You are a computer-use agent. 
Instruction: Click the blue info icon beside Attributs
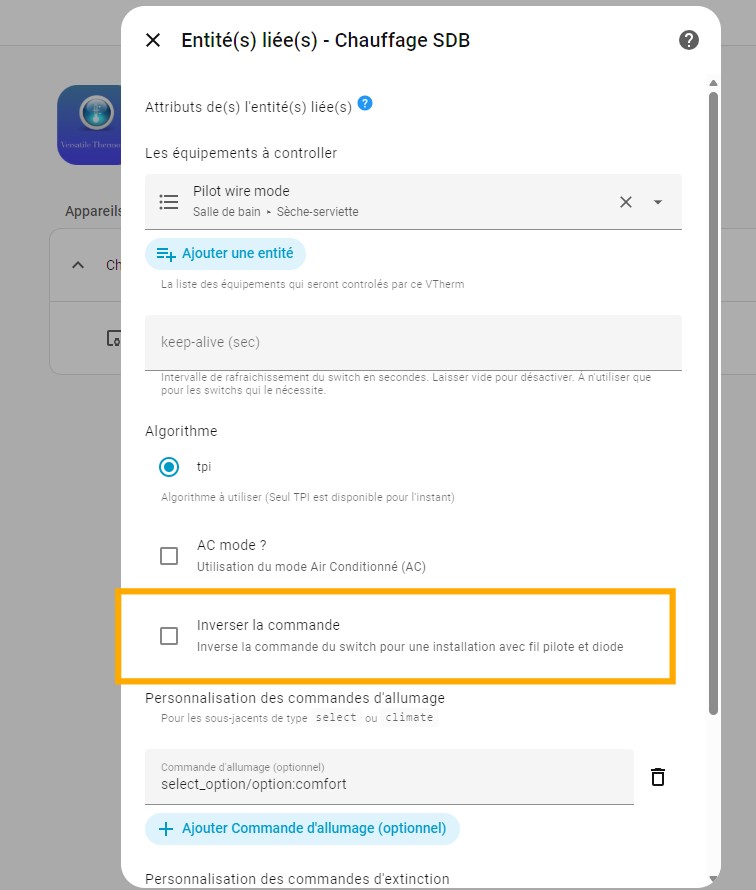point(365,103)
